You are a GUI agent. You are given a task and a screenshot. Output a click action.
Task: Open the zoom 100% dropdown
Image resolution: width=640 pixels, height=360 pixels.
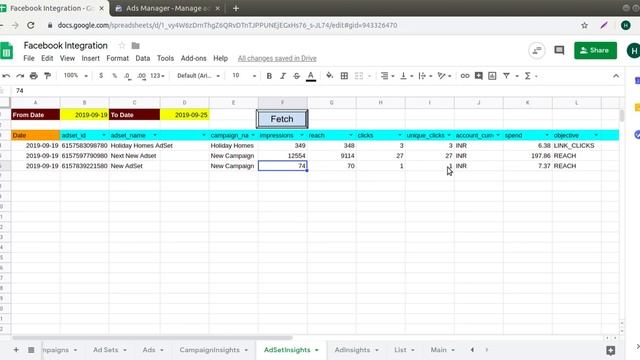76,76
